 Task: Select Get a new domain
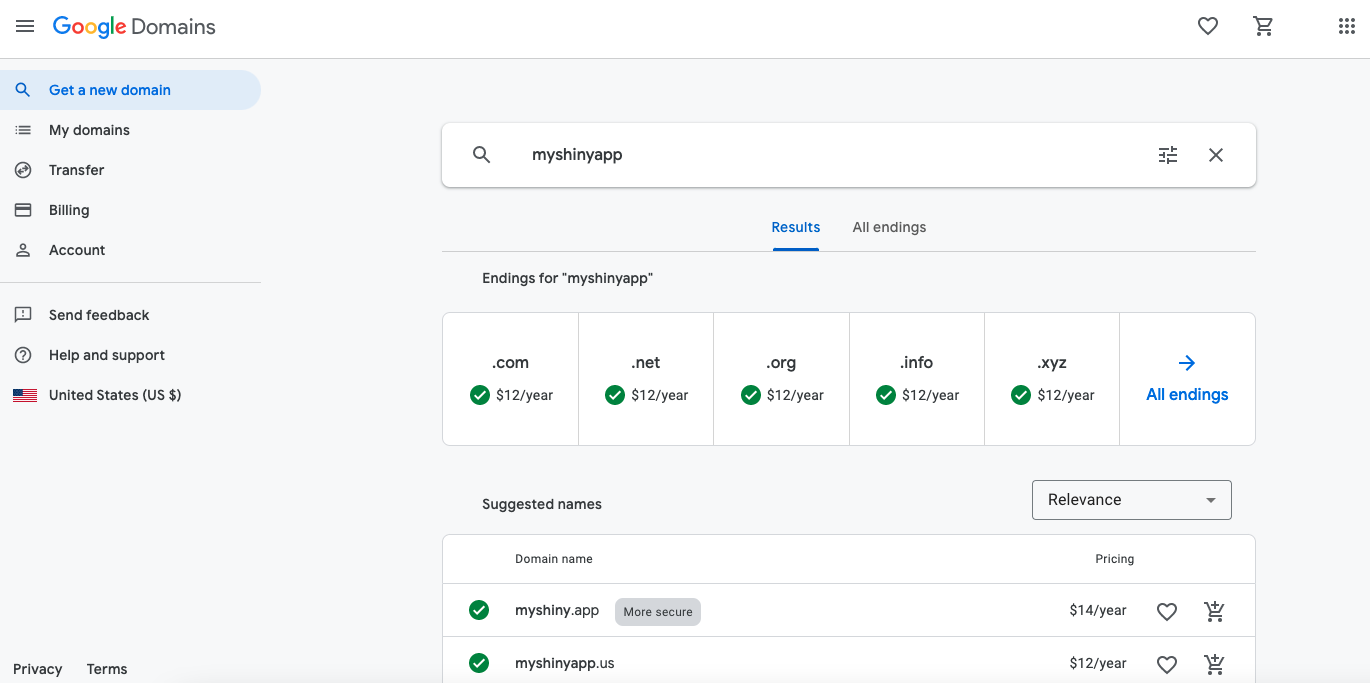[130, 90]
